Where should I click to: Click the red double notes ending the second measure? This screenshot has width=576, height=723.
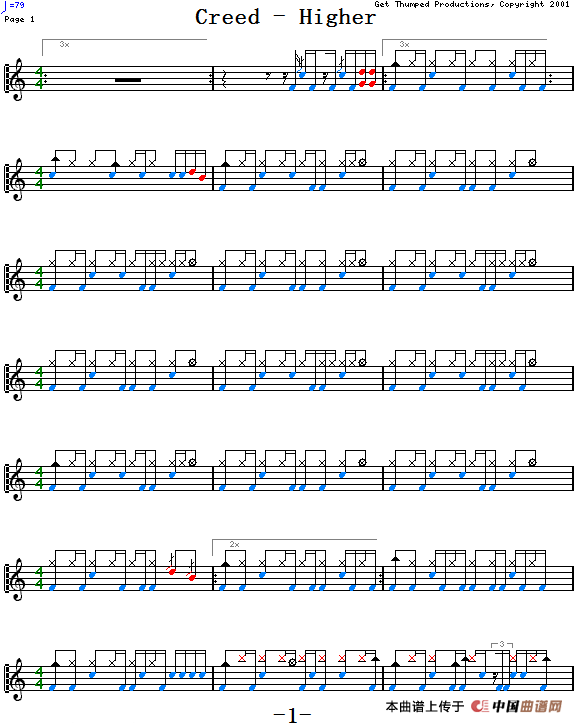click(x=367, y=77)
